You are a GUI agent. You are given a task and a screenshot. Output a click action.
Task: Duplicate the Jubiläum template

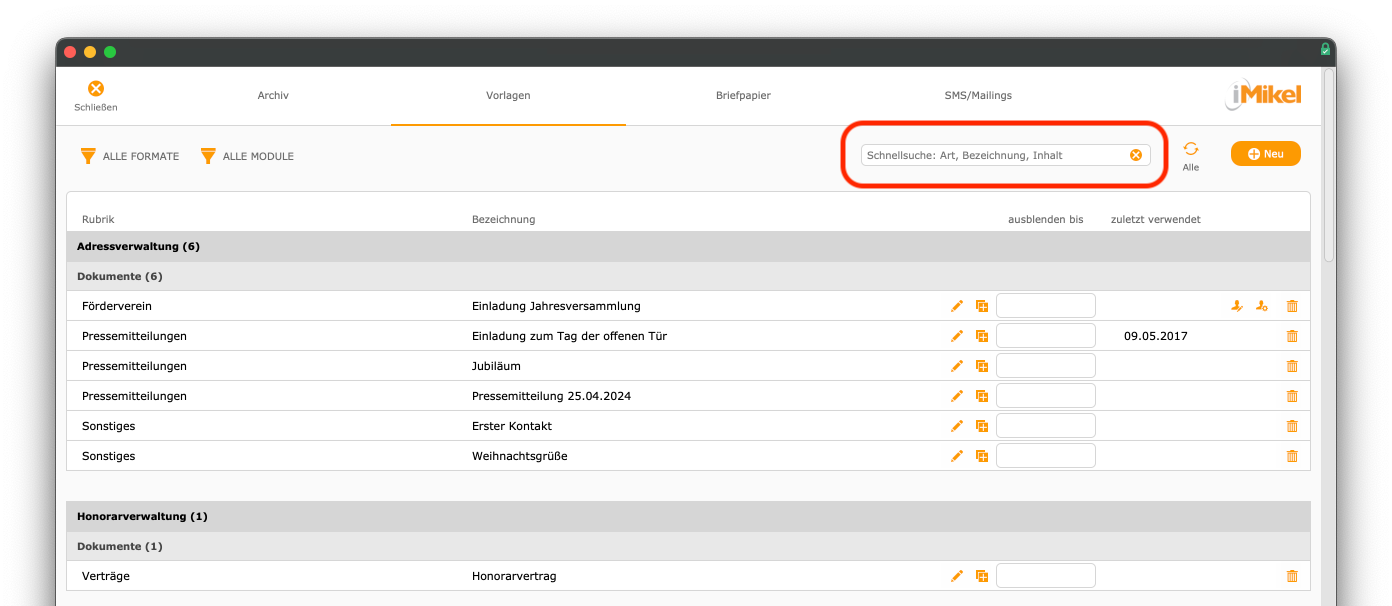982,366
